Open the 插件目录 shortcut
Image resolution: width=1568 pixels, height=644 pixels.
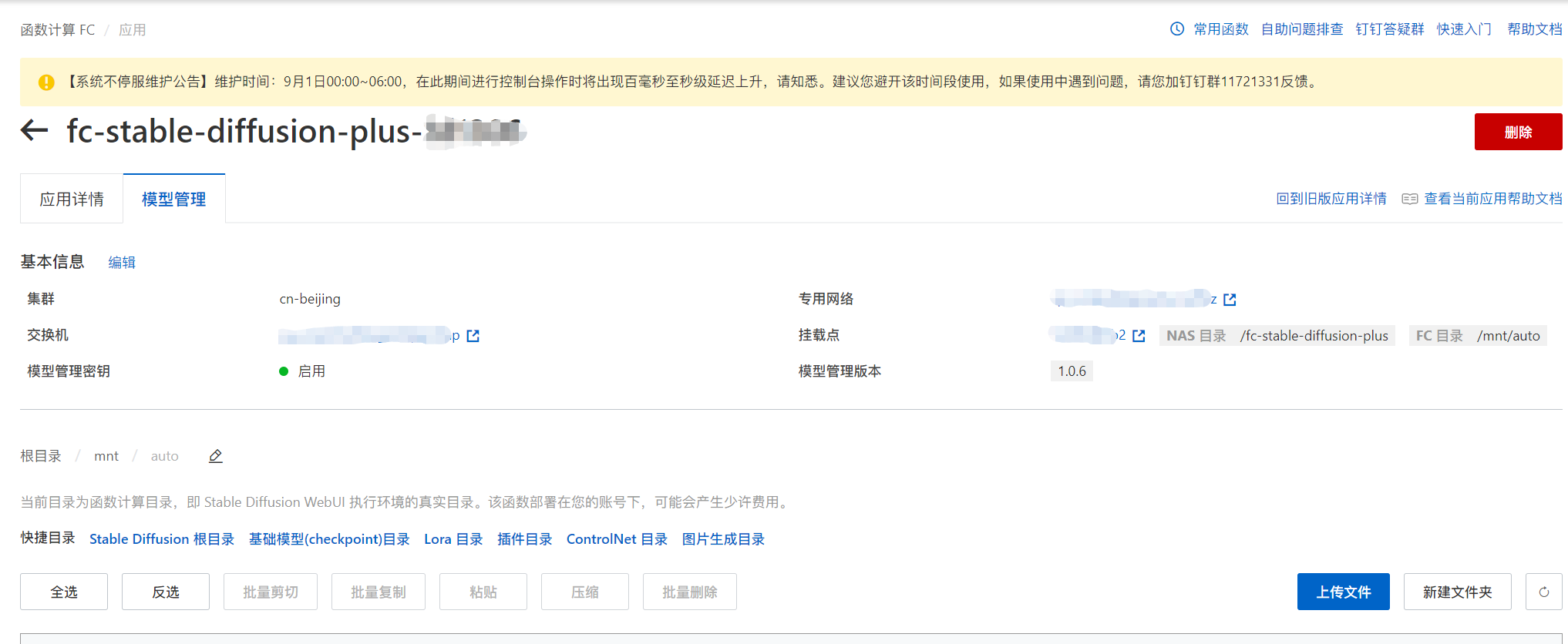(525, 539)
